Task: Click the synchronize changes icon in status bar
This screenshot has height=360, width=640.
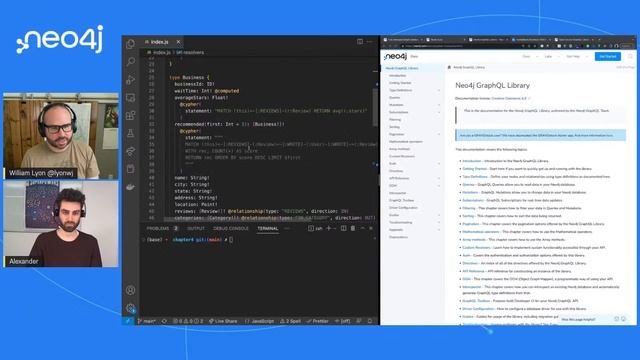Action: click(x=164, y=321)
